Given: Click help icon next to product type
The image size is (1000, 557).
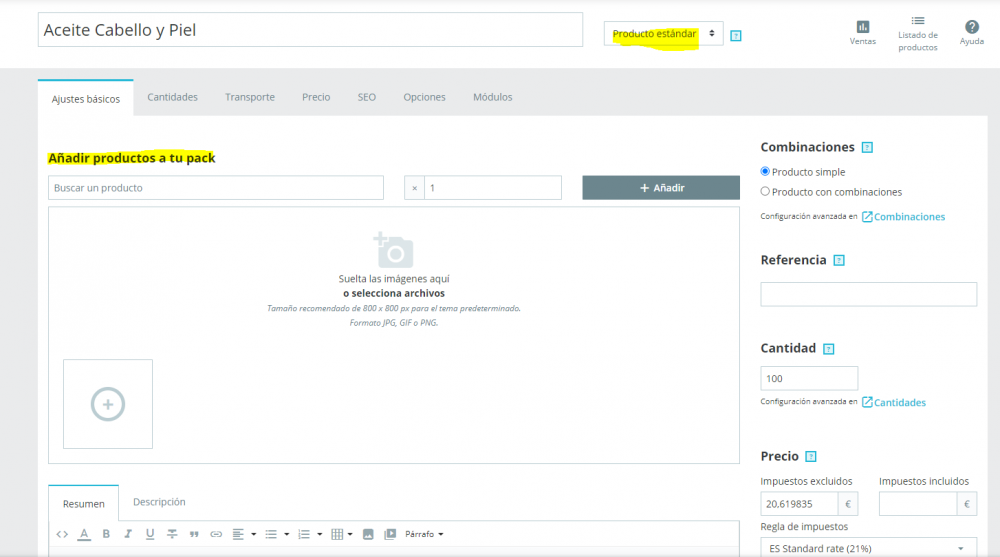Looking at the screenshot, I should point(735,36).
